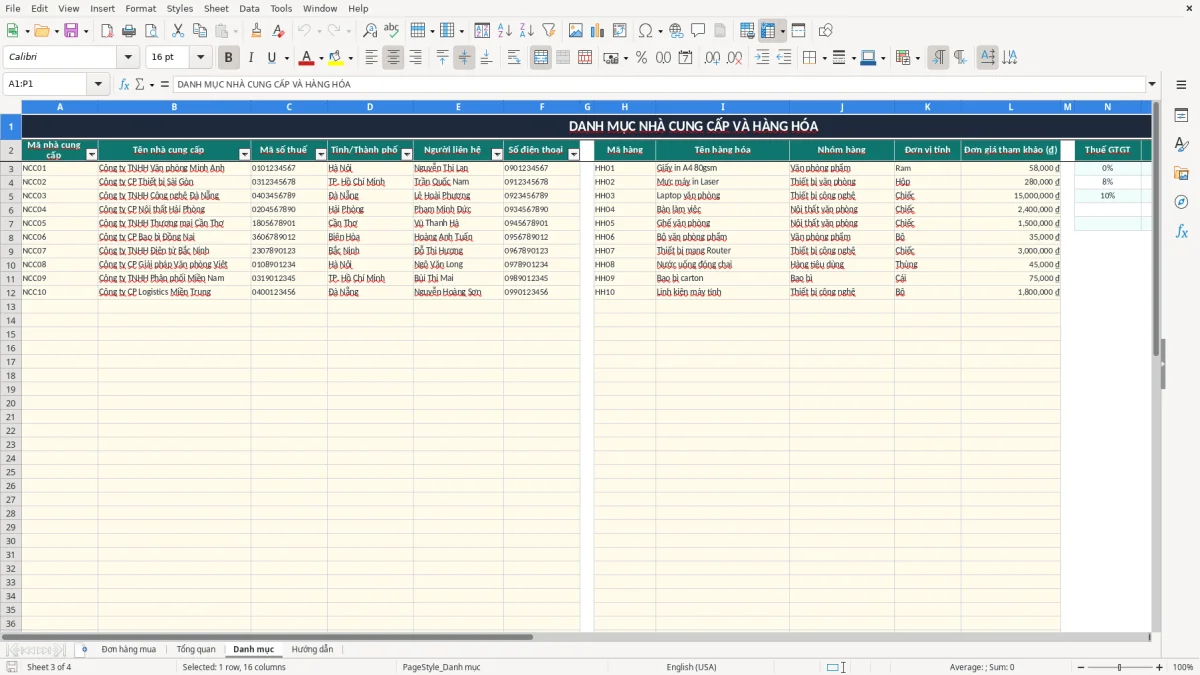Image resolution: width=1200 pixels, height=675 pixels.
Task: Click the Insert Hyperlink globe icon
Action: (676, 31)
